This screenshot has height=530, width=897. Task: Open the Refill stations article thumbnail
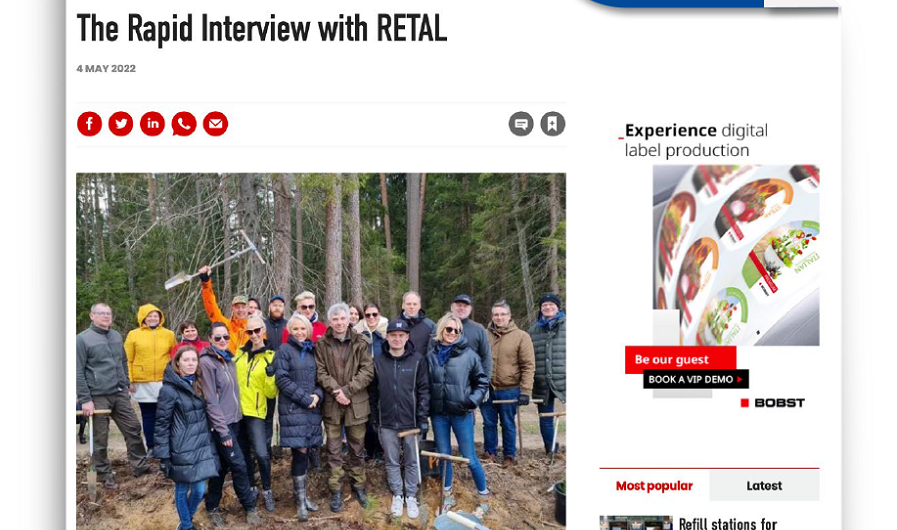[636, 523]
